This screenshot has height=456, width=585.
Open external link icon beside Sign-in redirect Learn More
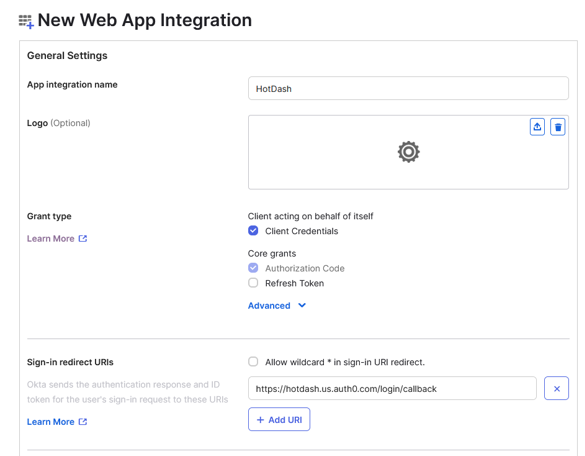[83, 422]
